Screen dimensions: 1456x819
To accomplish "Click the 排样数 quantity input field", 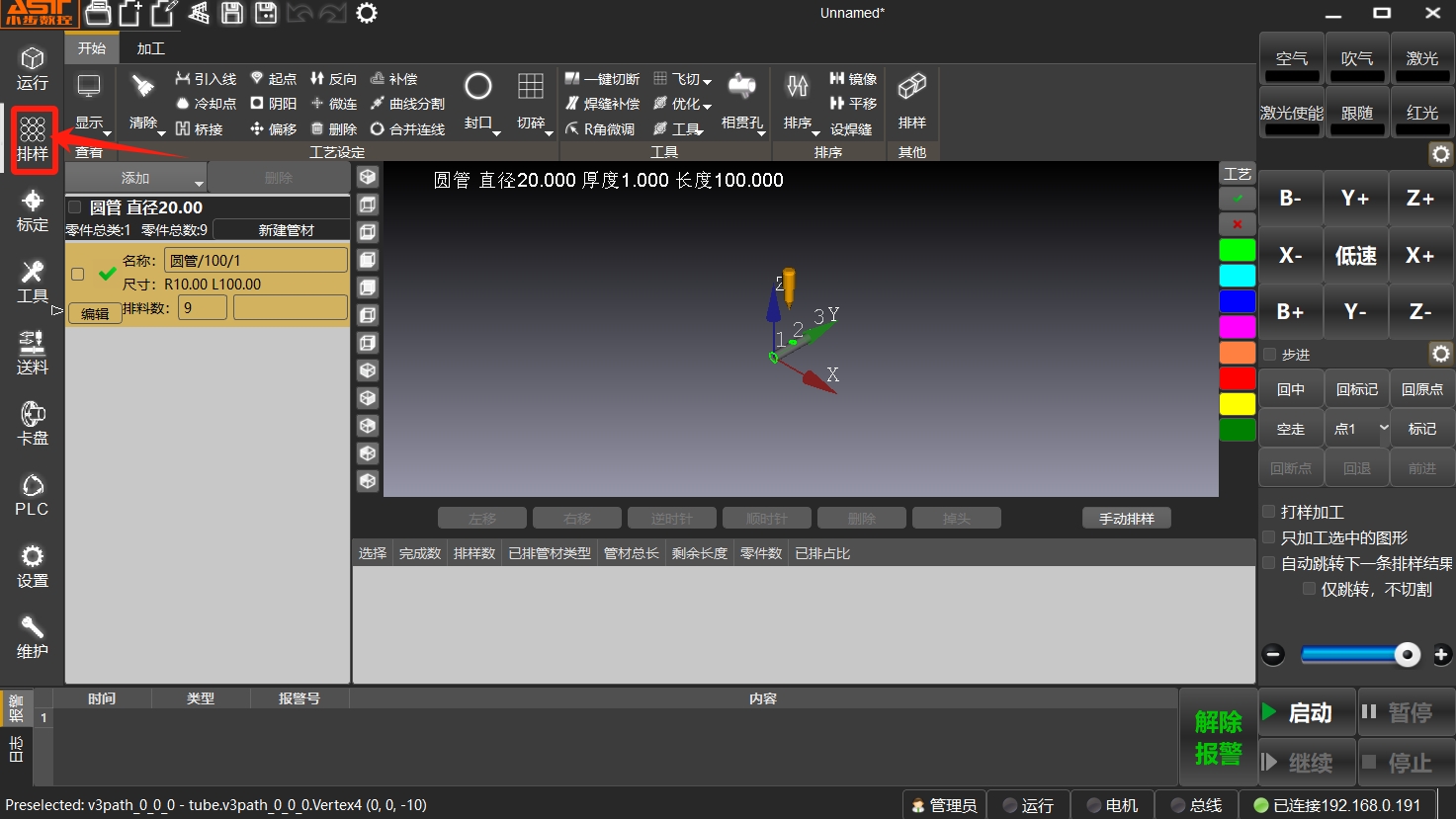I will tap(203, 308).
